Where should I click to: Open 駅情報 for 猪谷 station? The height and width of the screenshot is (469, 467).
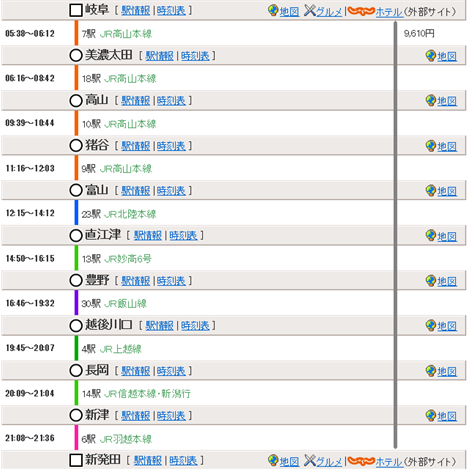[136, 146]
